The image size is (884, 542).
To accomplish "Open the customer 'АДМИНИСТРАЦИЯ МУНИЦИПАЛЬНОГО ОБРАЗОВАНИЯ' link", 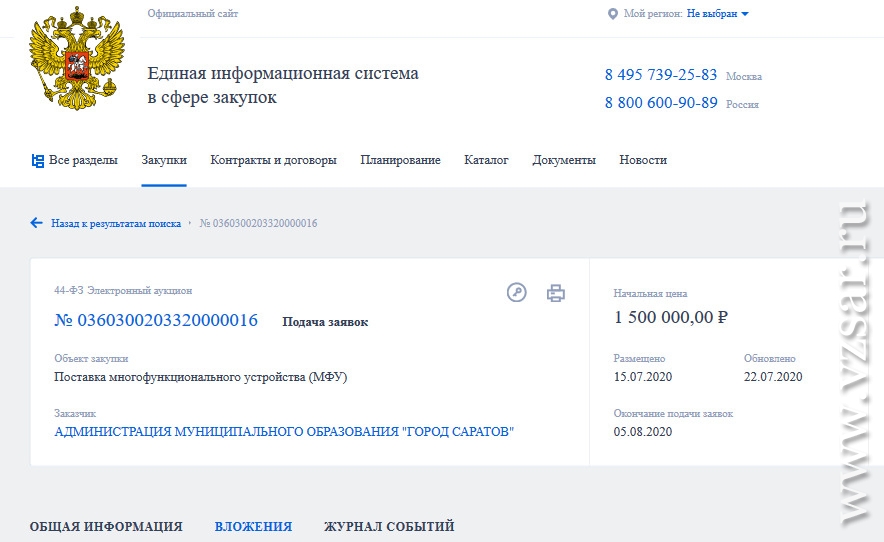I will pyautogui.click(x=284, y=432).
